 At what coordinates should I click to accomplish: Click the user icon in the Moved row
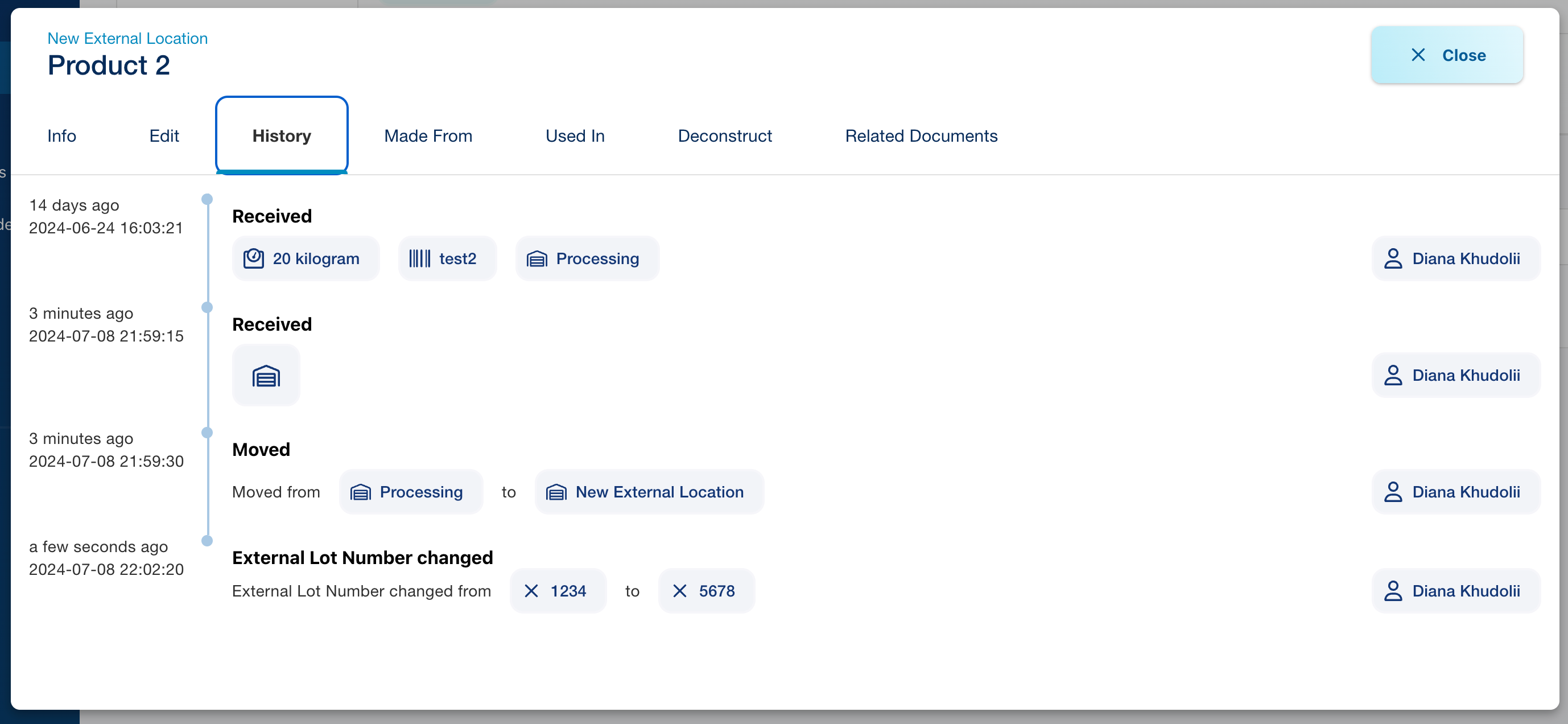pyautogui.click(x=1393, y=492)
